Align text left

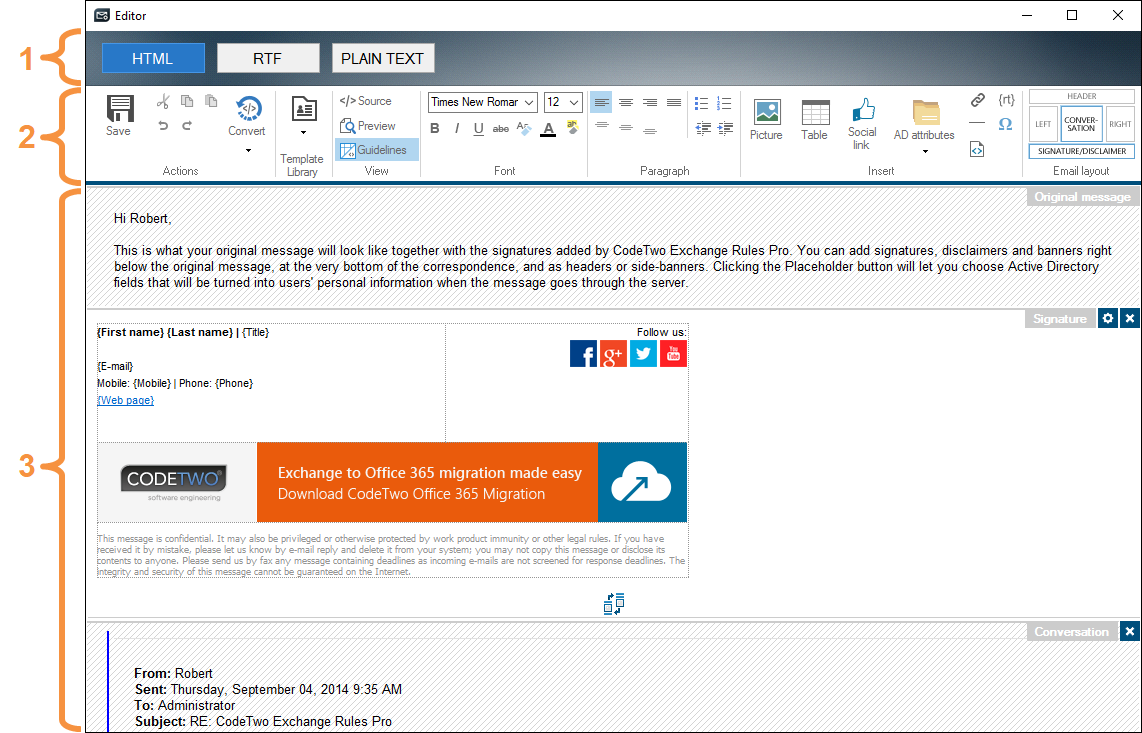pyautogui.click(x=602, y=103)
